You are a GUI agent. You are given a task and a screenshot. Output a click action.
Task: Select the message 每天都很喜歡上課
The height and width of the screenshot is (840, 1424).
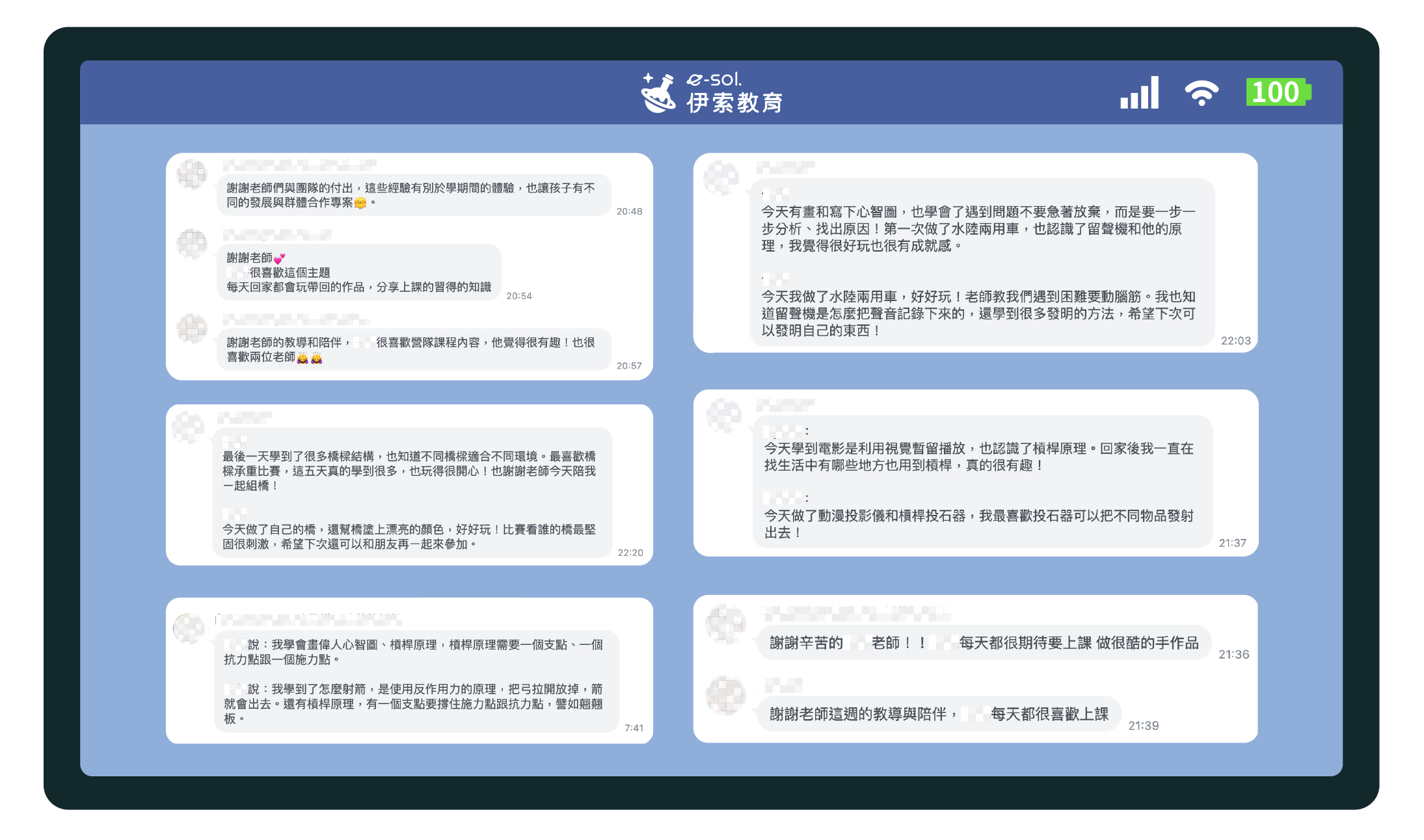tap(939, 714)
